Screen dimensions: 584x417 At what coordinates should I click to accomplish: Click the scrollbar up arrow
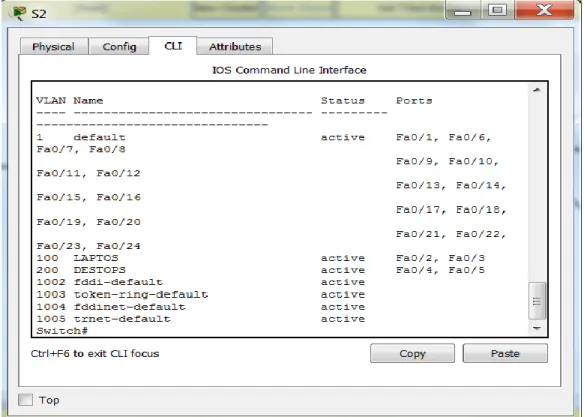click(537, 90)
